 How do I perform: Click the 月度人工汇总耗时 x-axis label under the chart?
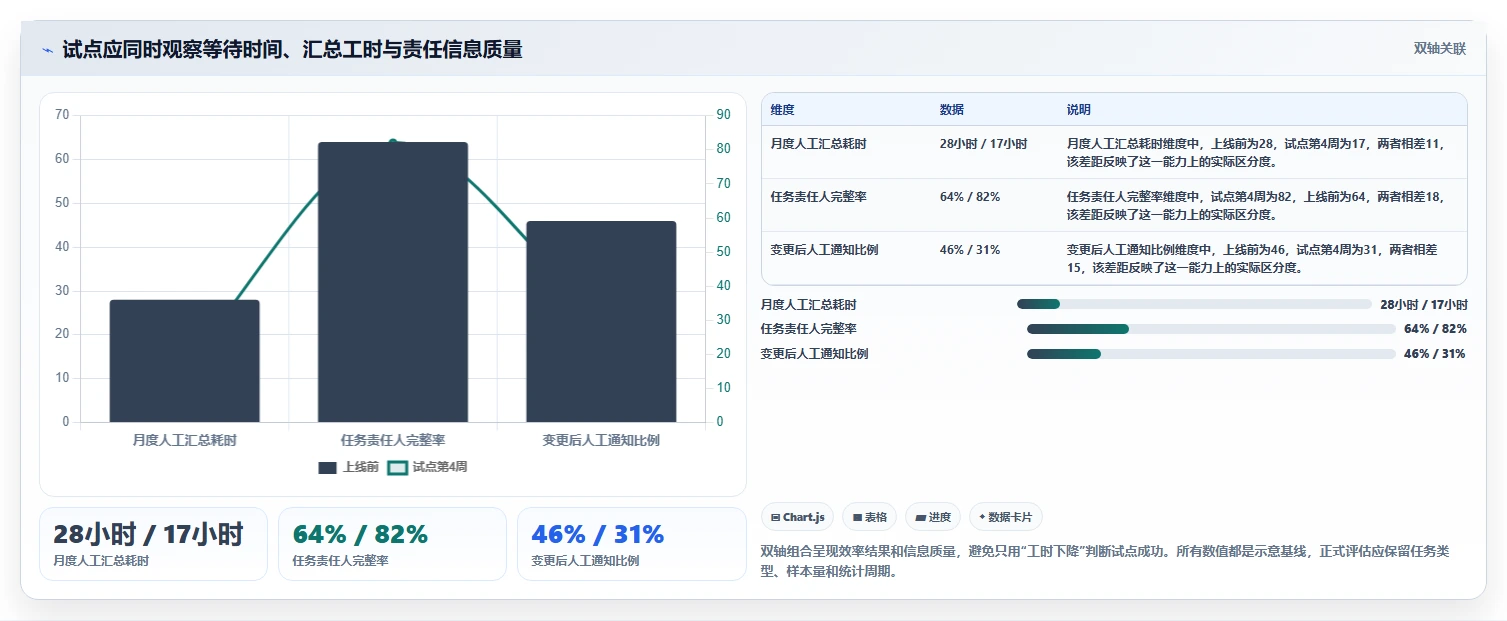(x=184, y=440)
